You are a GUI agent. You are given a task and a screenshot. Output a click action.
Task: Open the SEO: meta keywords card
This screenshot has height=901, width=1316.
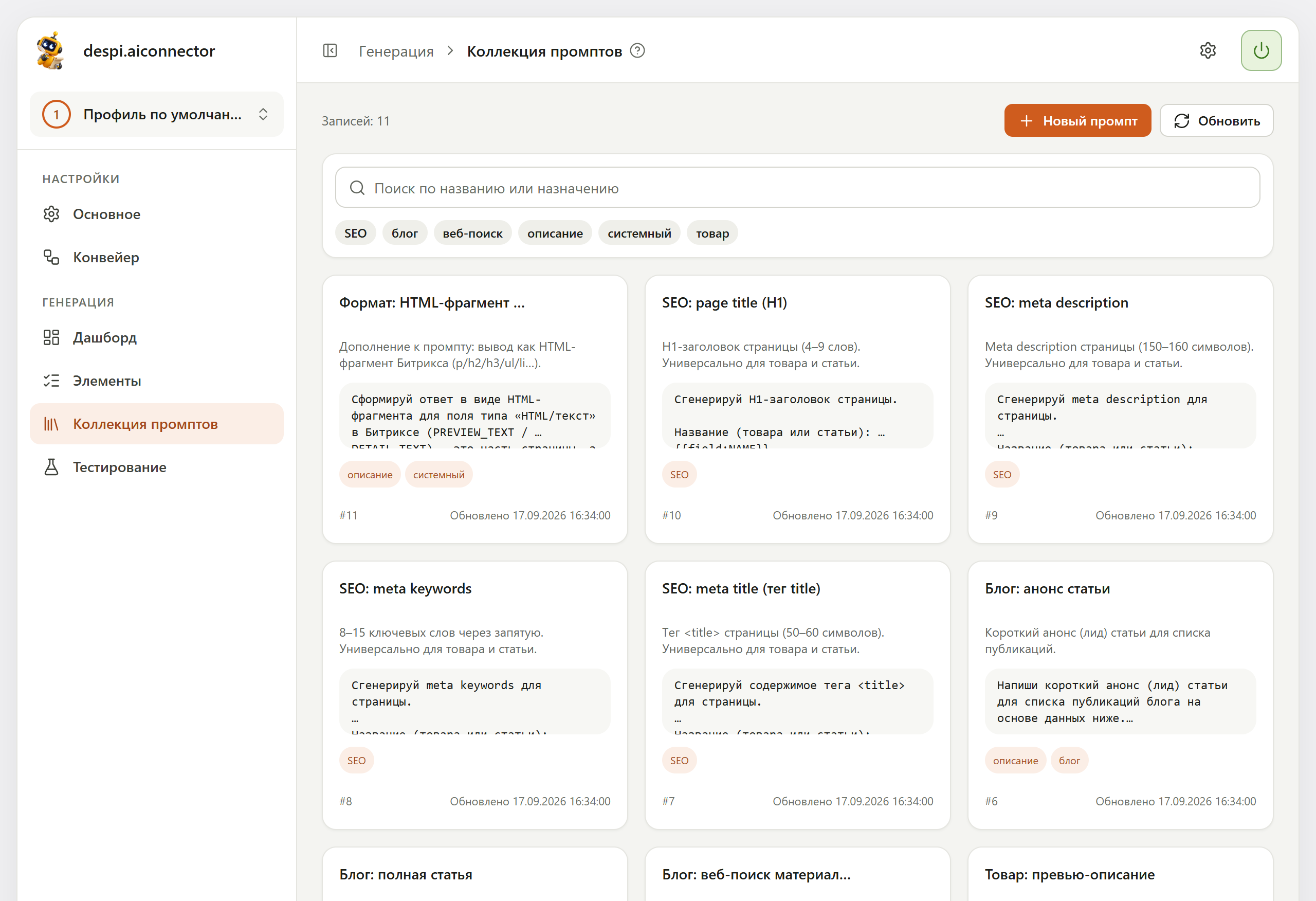coord(474,695)
